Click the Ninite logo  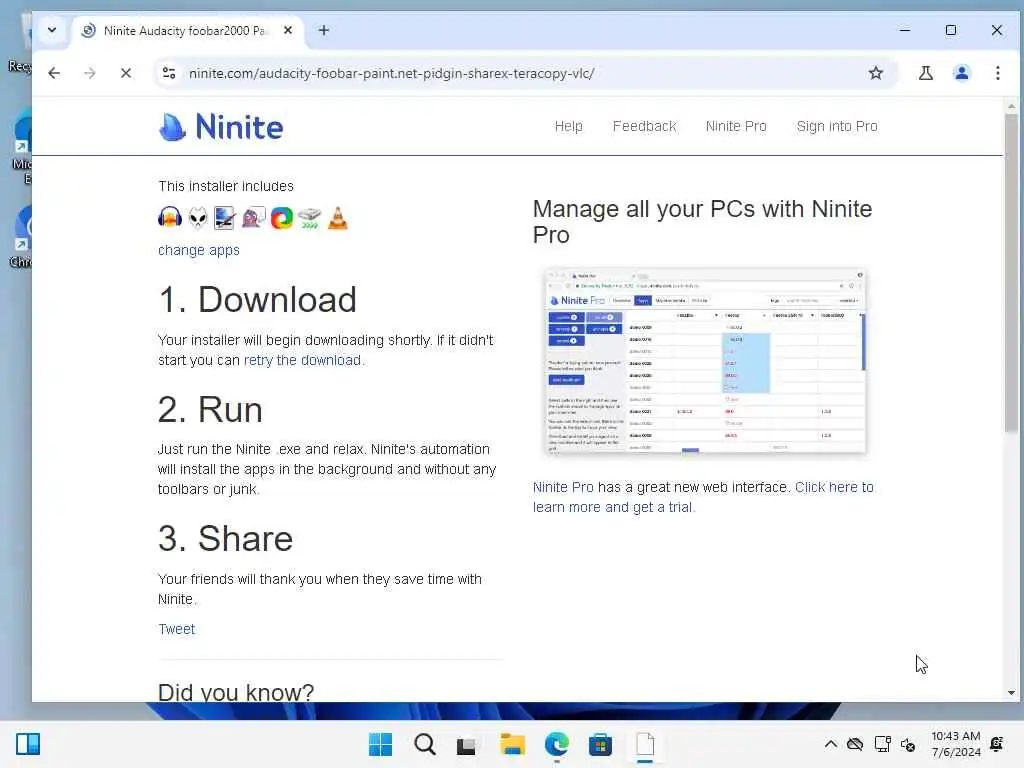[x=221, y=127]
